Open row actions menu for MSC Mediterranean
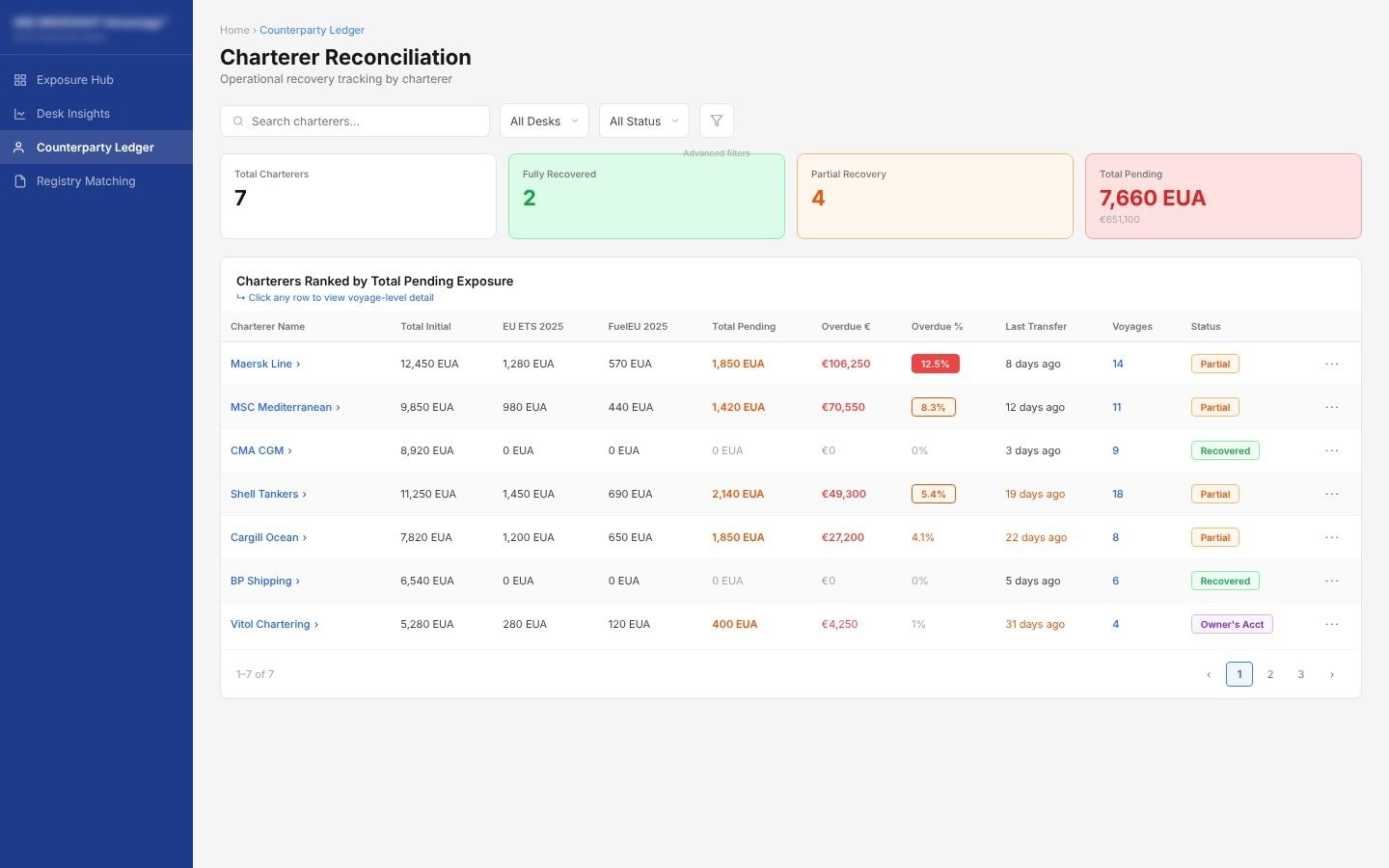 coord(1332,407)
